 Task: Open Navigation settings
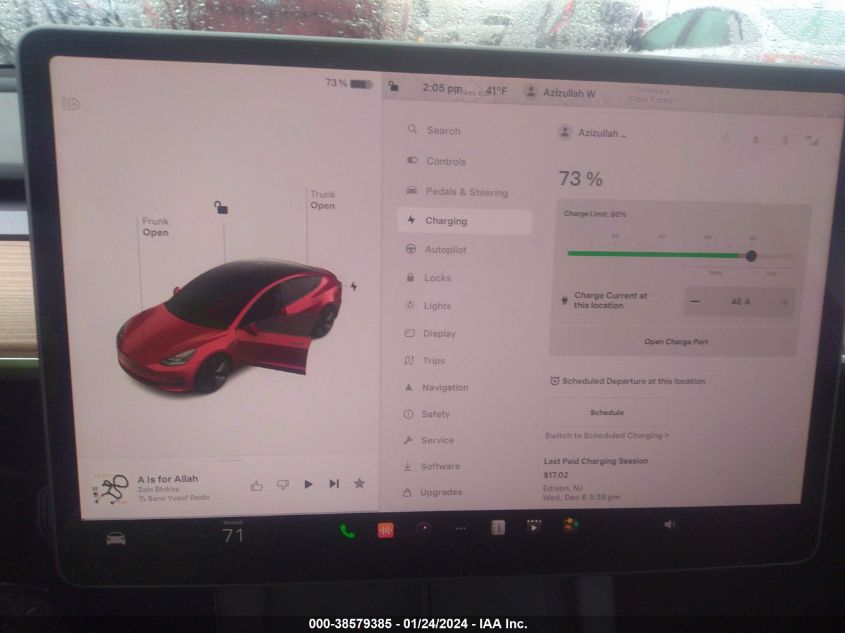click(x=436, y=387)
